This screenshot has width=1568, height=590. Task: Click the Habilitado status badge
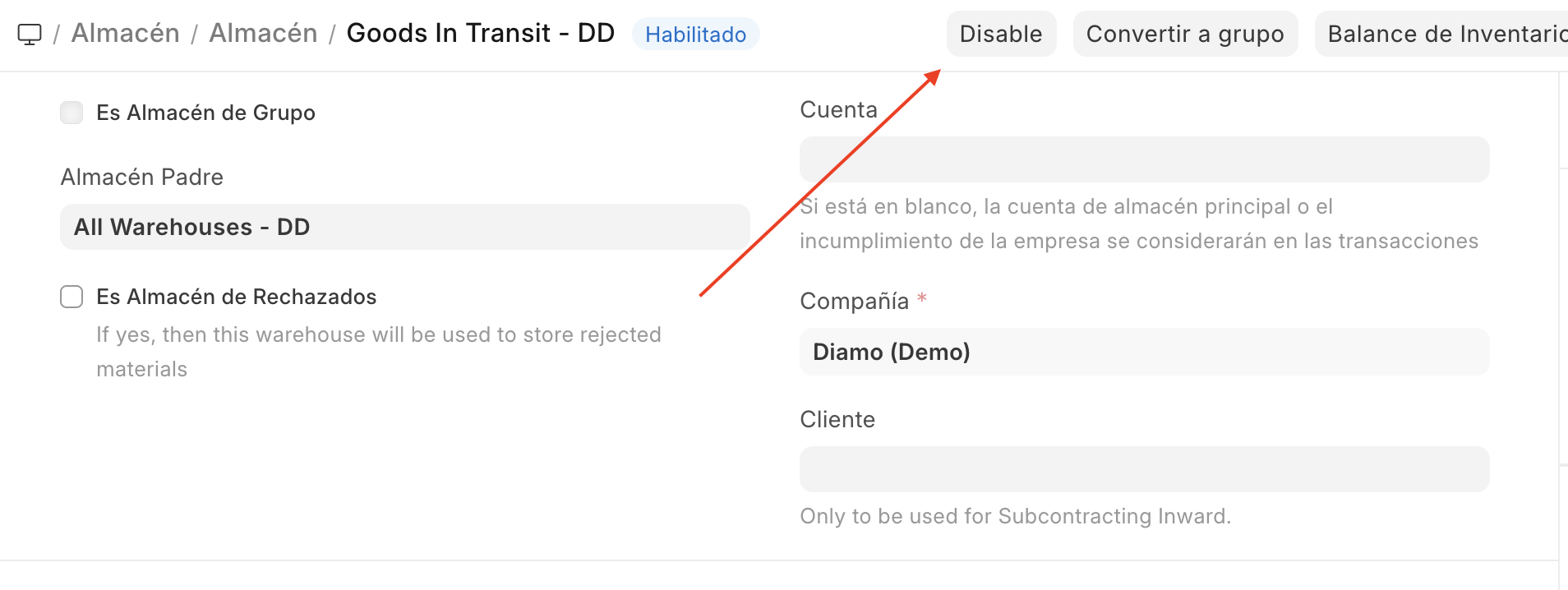(x=695, y=35)
